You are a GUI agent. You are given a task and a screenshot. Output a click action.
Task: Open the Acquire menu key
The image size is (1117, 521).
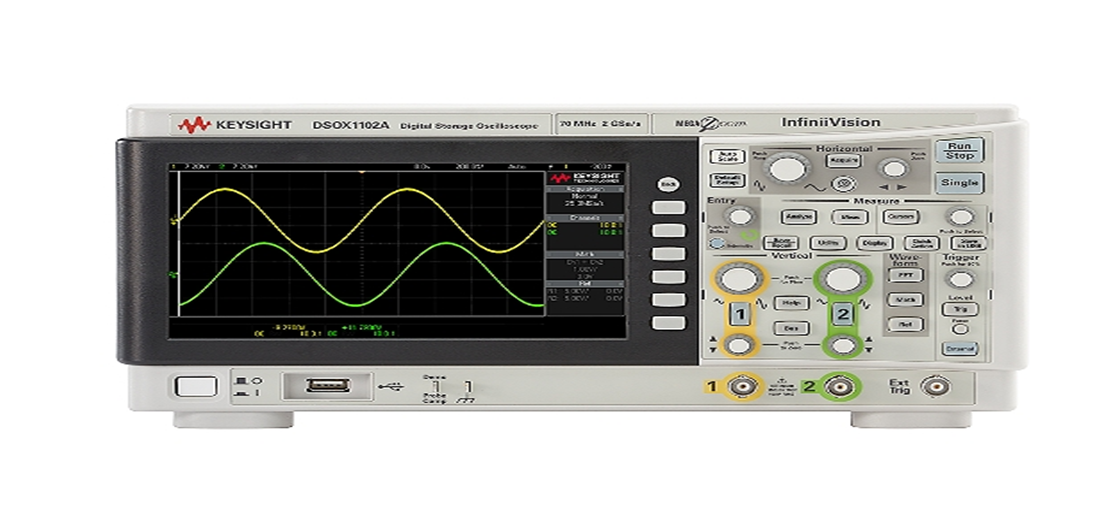click(843, 160)
